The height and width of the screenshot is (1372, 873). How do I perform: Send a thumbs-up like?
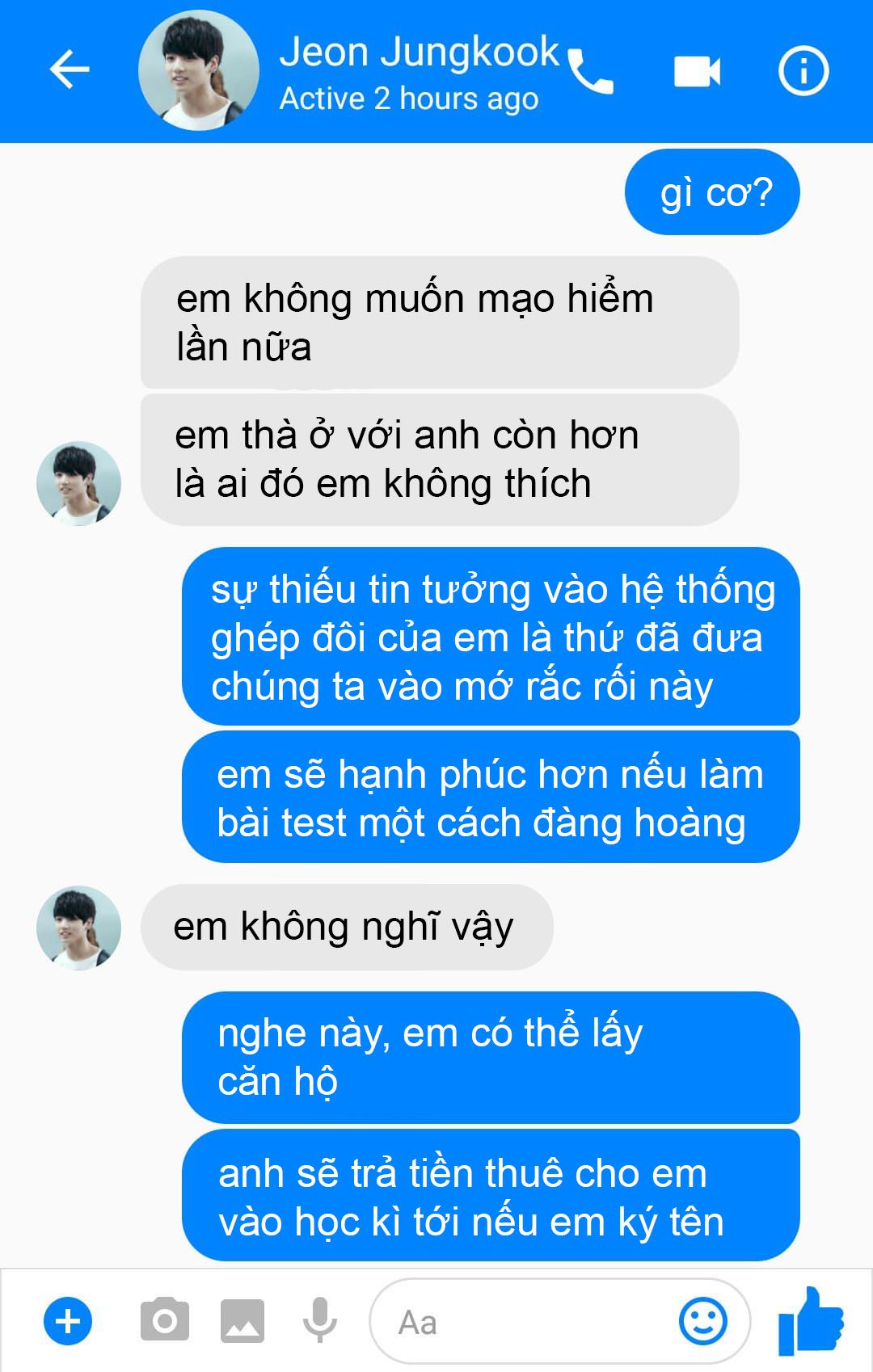coord(811,1321)
